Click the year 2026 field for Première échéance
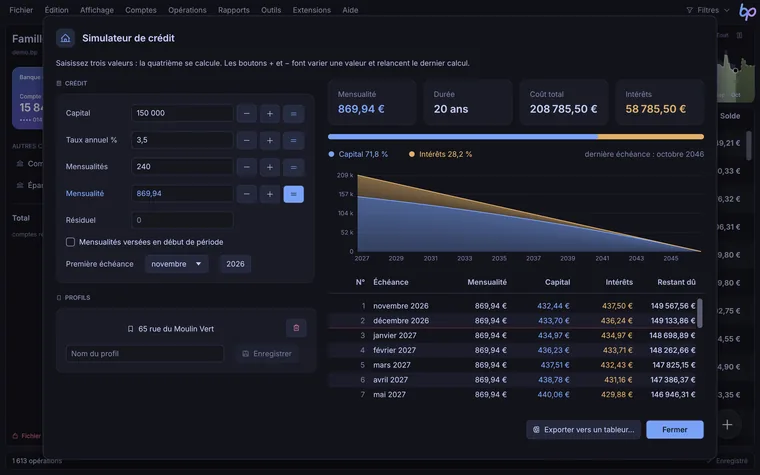 pos(235,264)
